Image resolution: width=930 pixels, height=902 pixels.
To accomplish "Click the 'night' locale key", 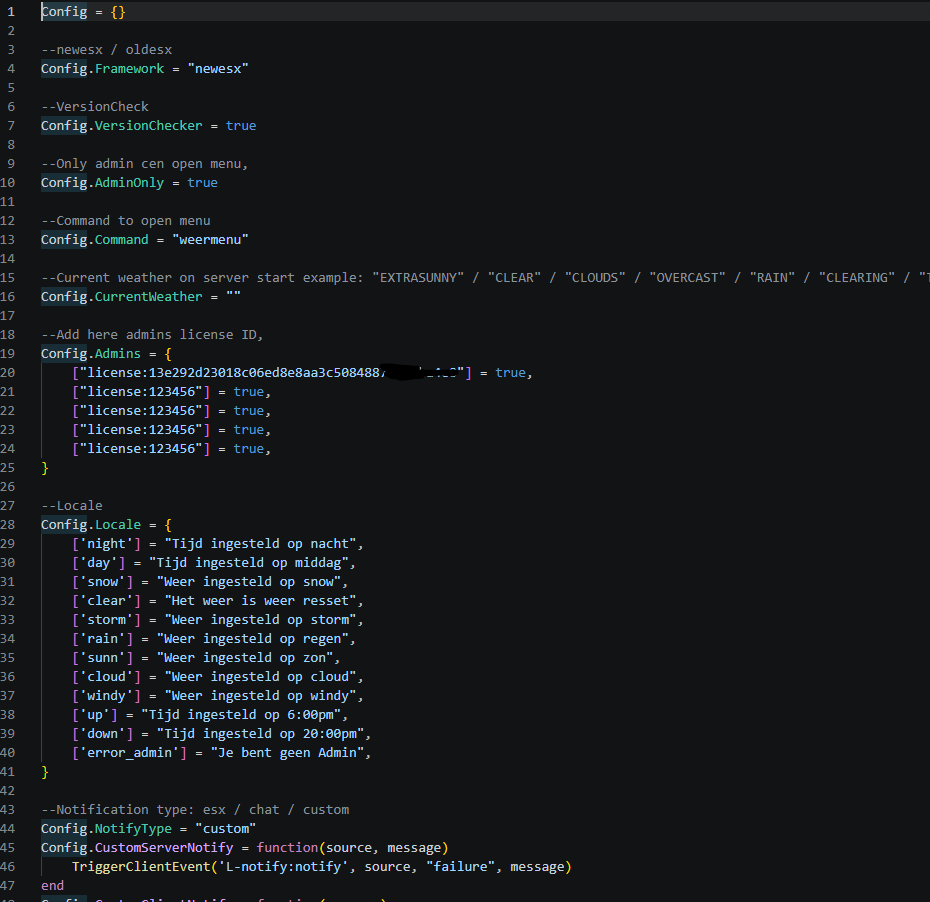I will 106,543.
